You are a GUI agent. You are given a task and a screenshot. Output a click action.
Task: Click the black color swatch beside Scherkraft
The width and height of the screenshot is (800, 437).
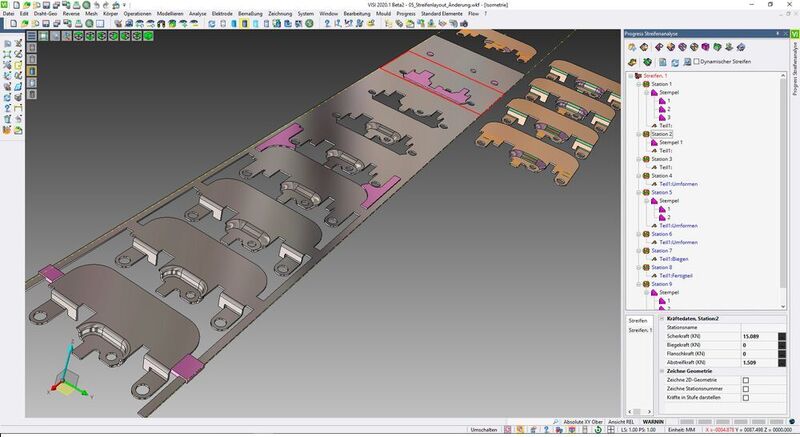783,336
